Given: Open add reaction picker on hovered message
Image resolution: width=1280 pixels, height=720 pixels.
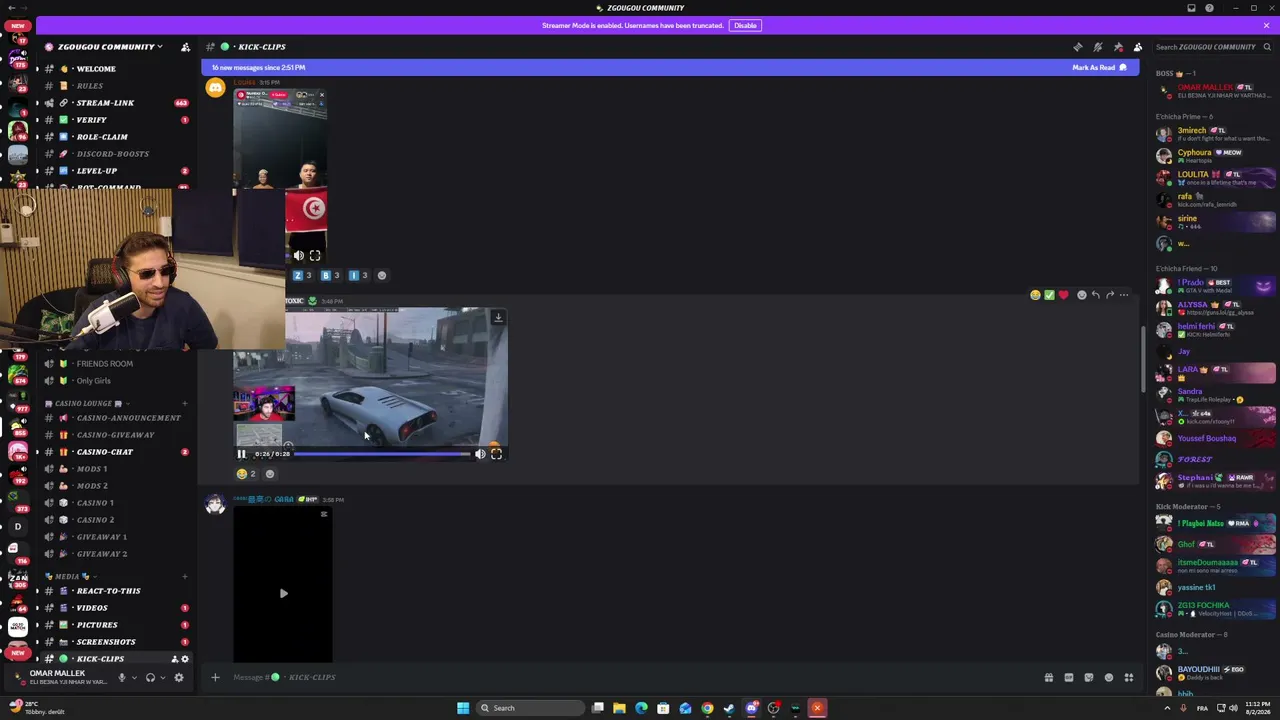Looking at the screenshot, I should [1081, 295].
